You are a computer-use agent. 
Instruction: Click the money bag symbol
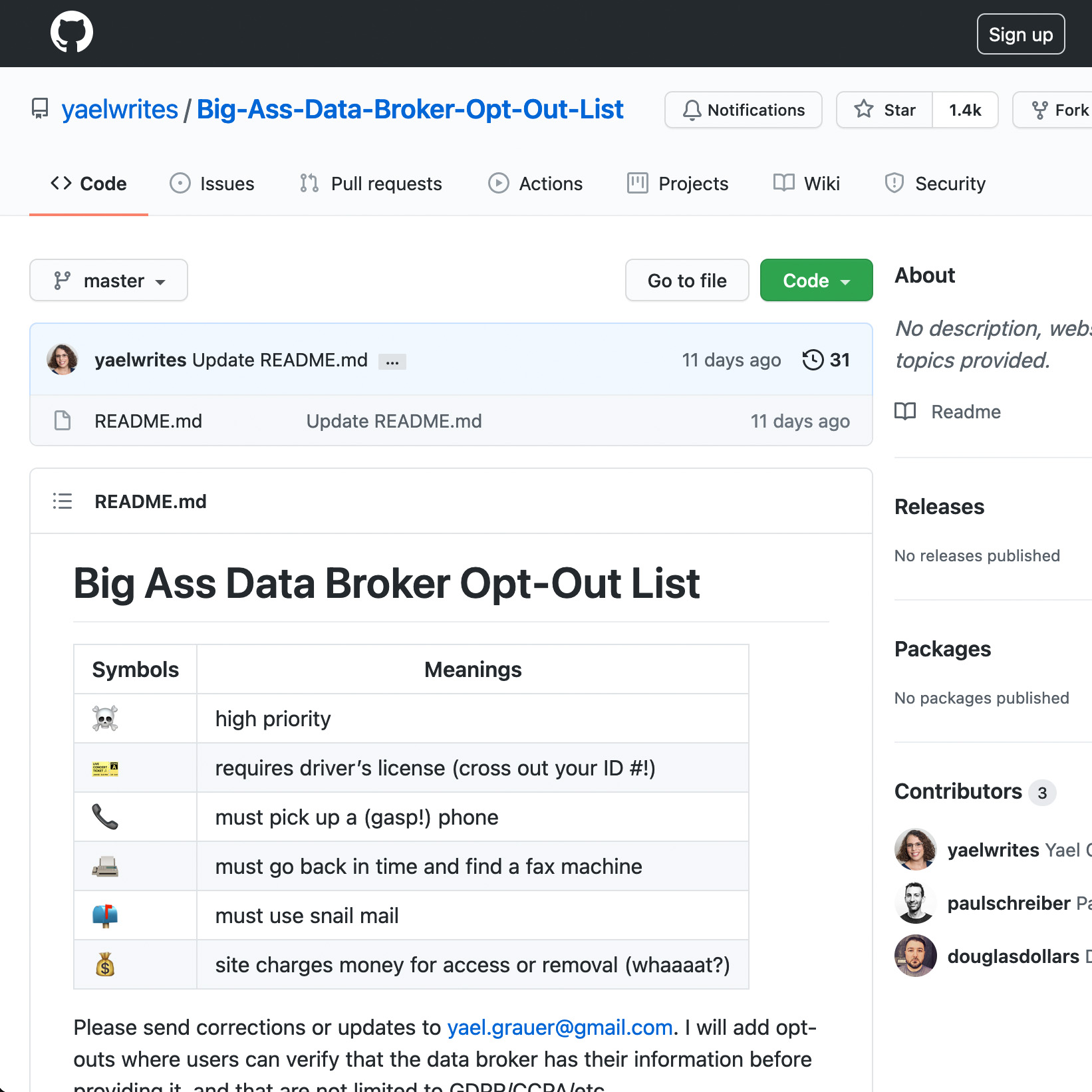pos(105,964)
